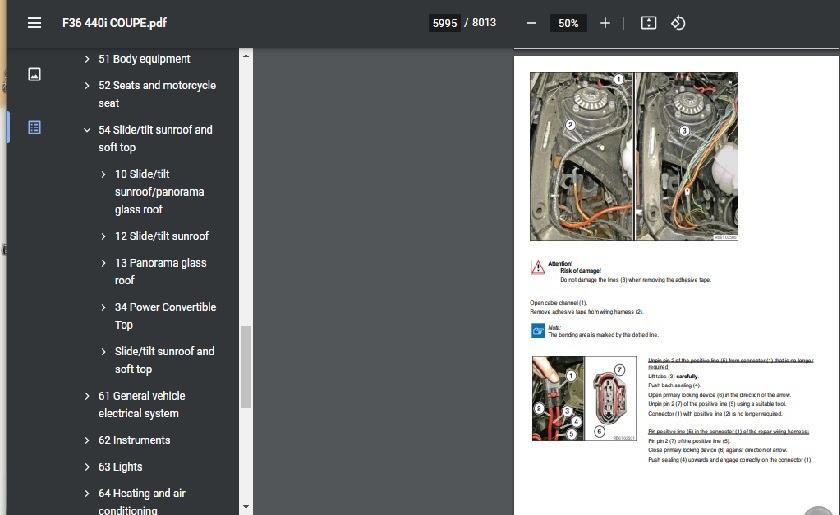Go to 34 Power Convertible Top bookmark
The image size is (840, 515).
click(x=166, y=316)
